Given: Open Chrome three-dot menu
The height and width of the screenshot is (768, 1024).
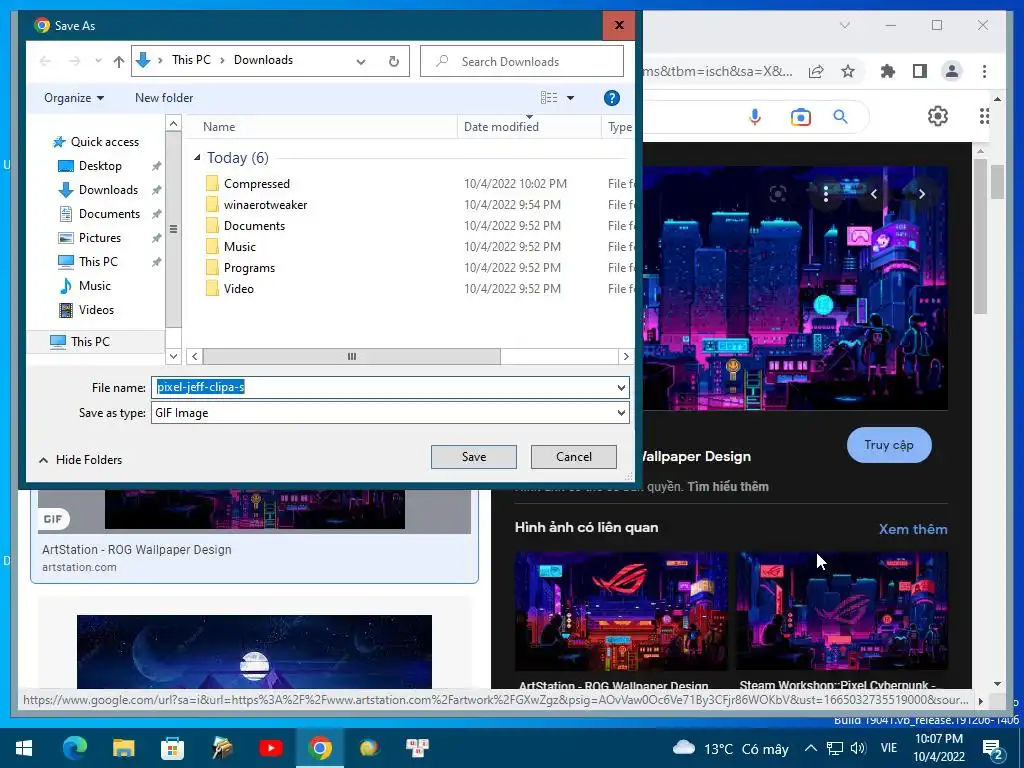Looking at the screenshot, I should pyautogui.click(x=984, y=71).
